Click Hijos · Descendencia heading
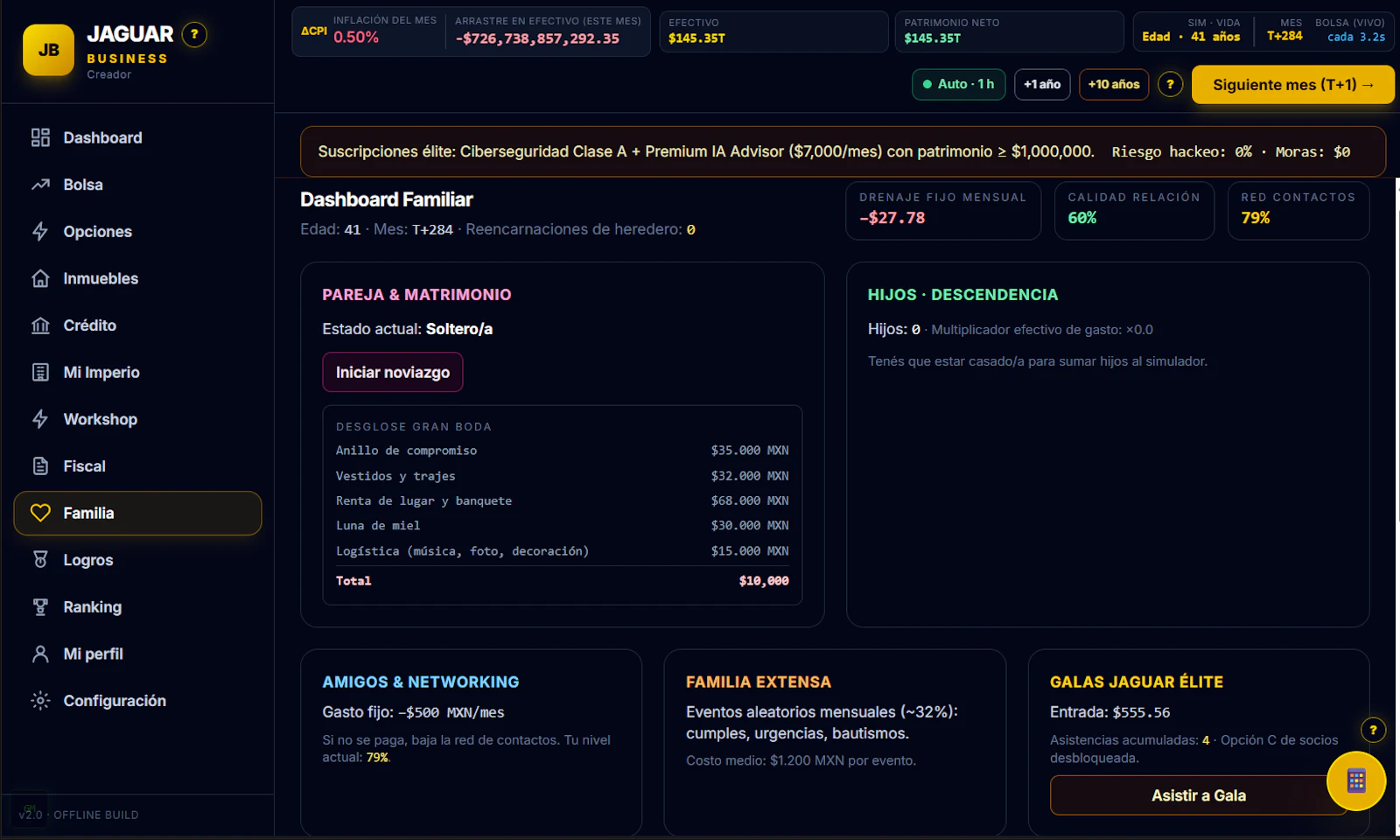The image size is (1400, 840). click(962, 295)
